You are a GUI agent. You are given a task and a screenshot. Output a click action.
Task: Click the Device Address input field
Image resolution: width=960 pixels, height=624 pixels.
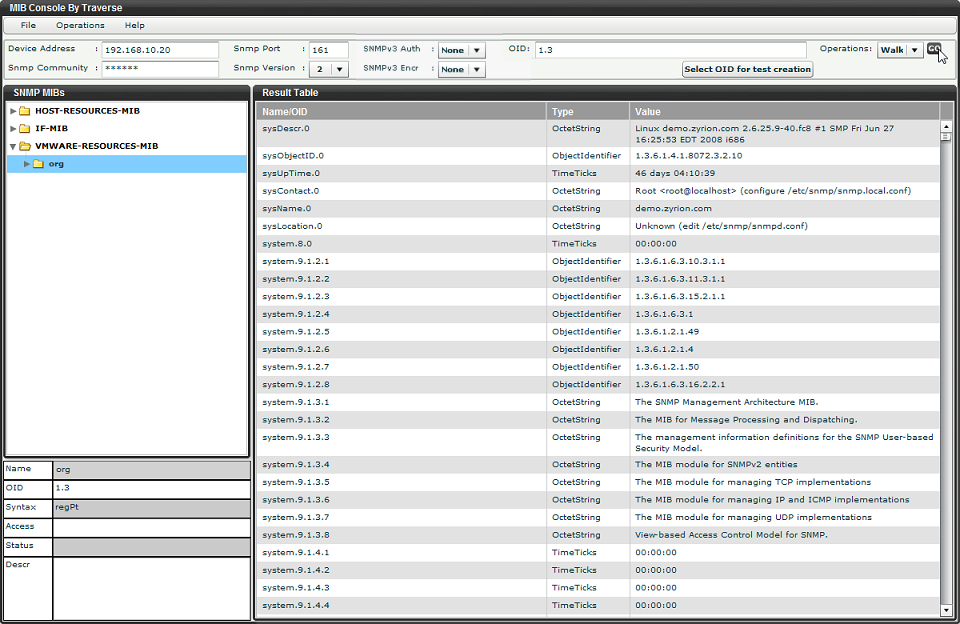coord(160,50)
